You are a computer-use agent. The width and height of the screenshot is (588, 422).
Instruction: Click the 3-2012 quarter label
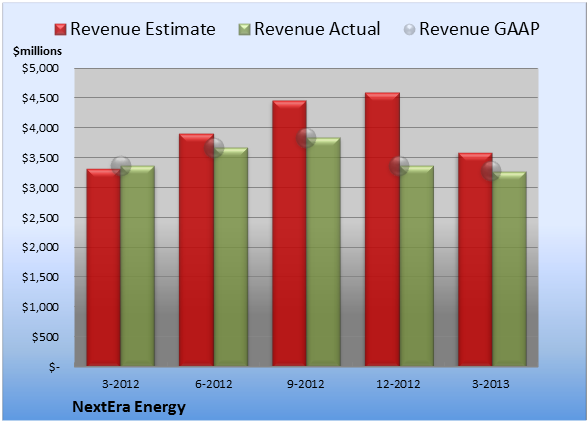click(121, 384)
